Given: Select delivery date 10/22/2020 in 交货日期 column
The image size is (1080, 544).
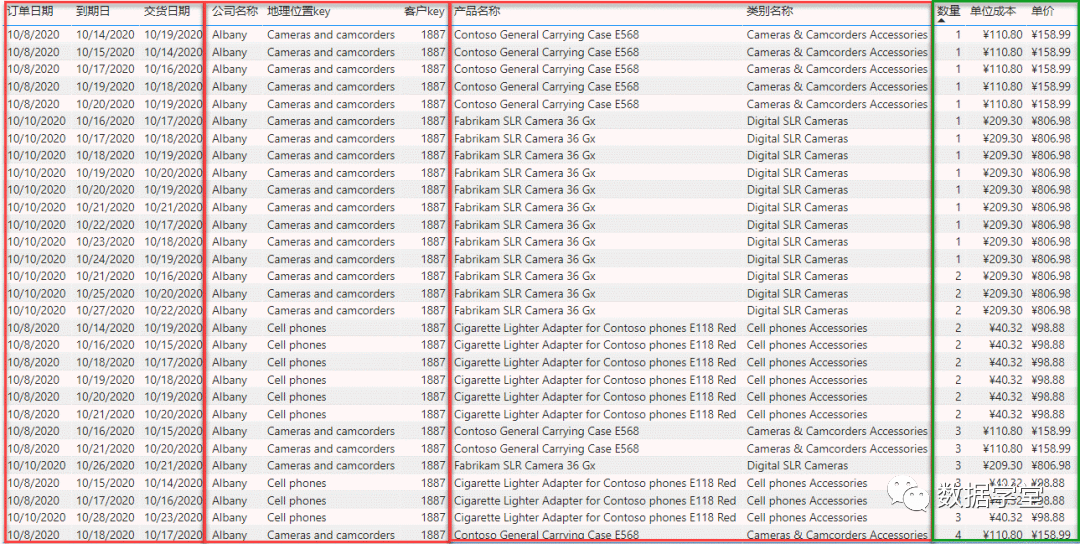Looking at the screenshot, I should (x=174, y=311).
